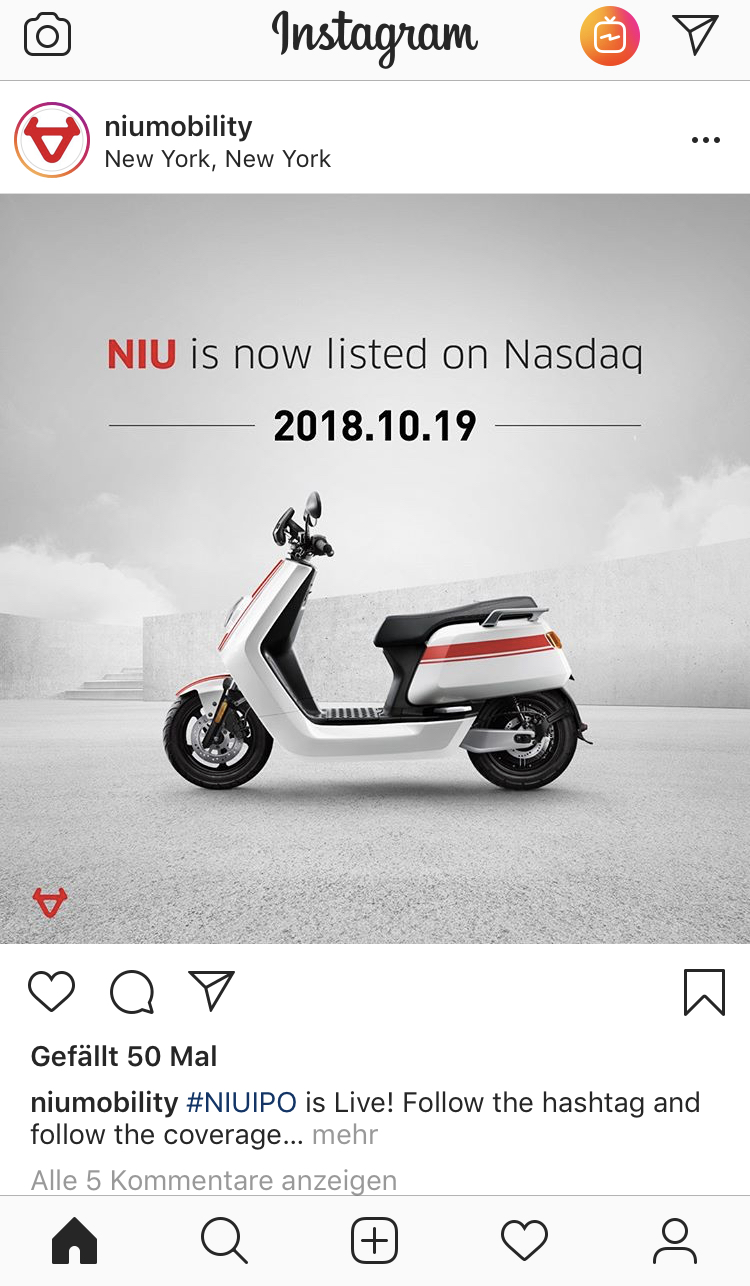
Task: Open direct messages paper plane in header
Action: tap(696, 36)
